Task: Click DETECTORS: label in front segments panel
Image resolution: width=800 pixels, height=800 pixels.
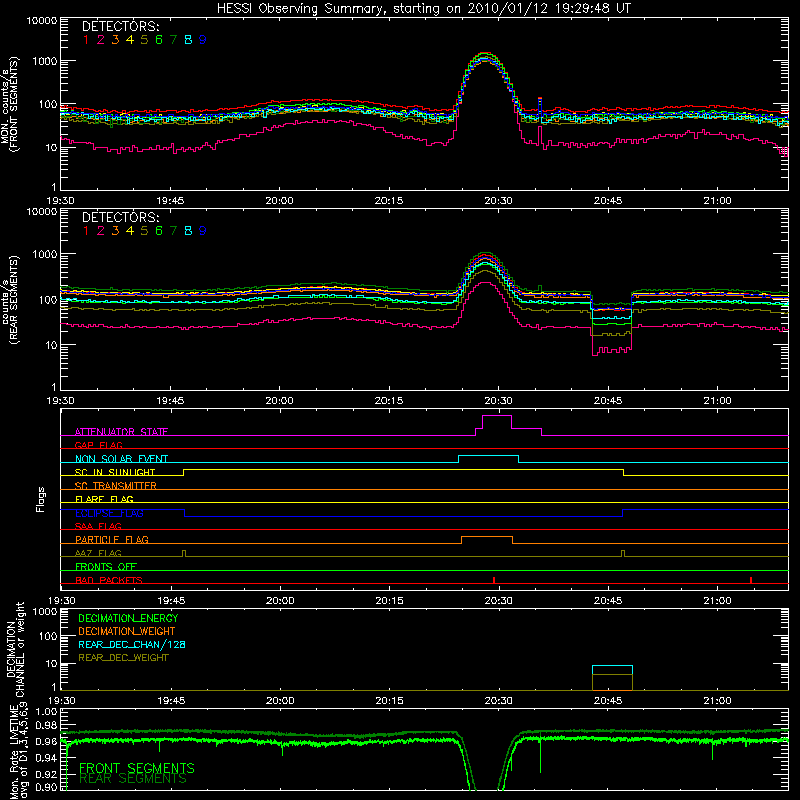Action: [x=121, y=26]
